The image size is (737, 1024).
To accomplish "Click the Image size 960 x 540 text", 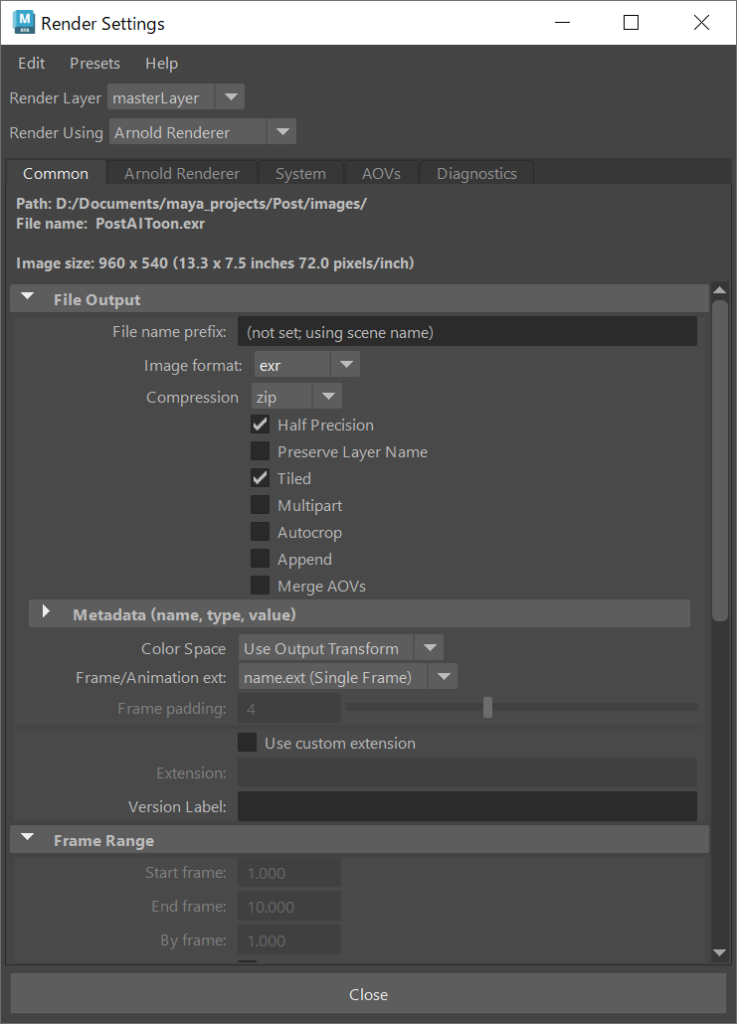I will (215, 263).
